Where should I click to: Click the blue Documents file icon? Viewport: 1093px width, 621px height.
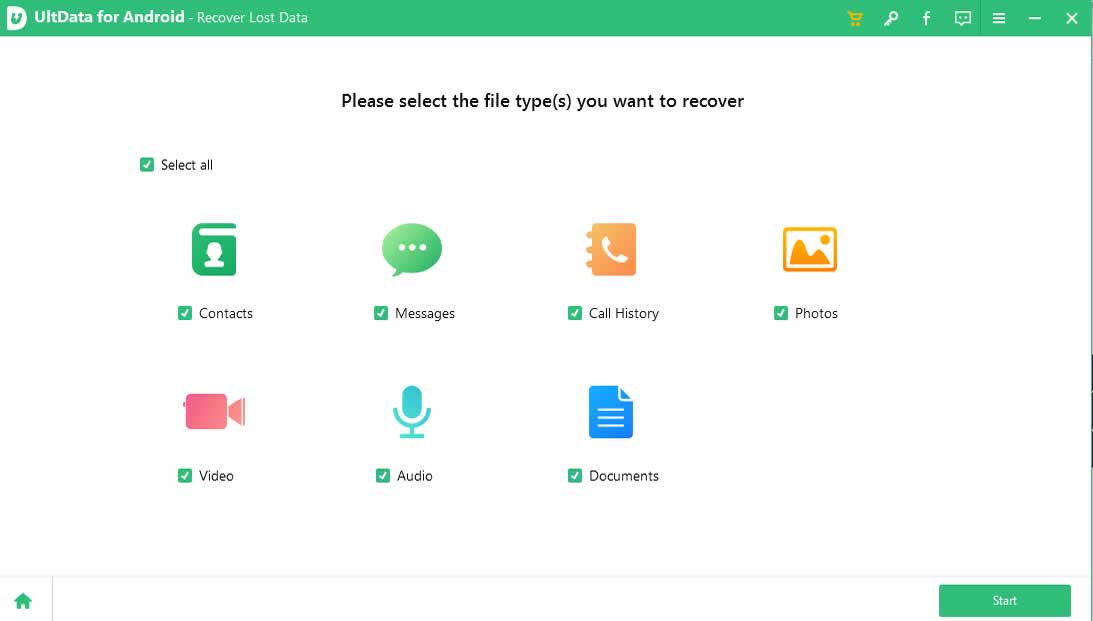tap(610, 411)
